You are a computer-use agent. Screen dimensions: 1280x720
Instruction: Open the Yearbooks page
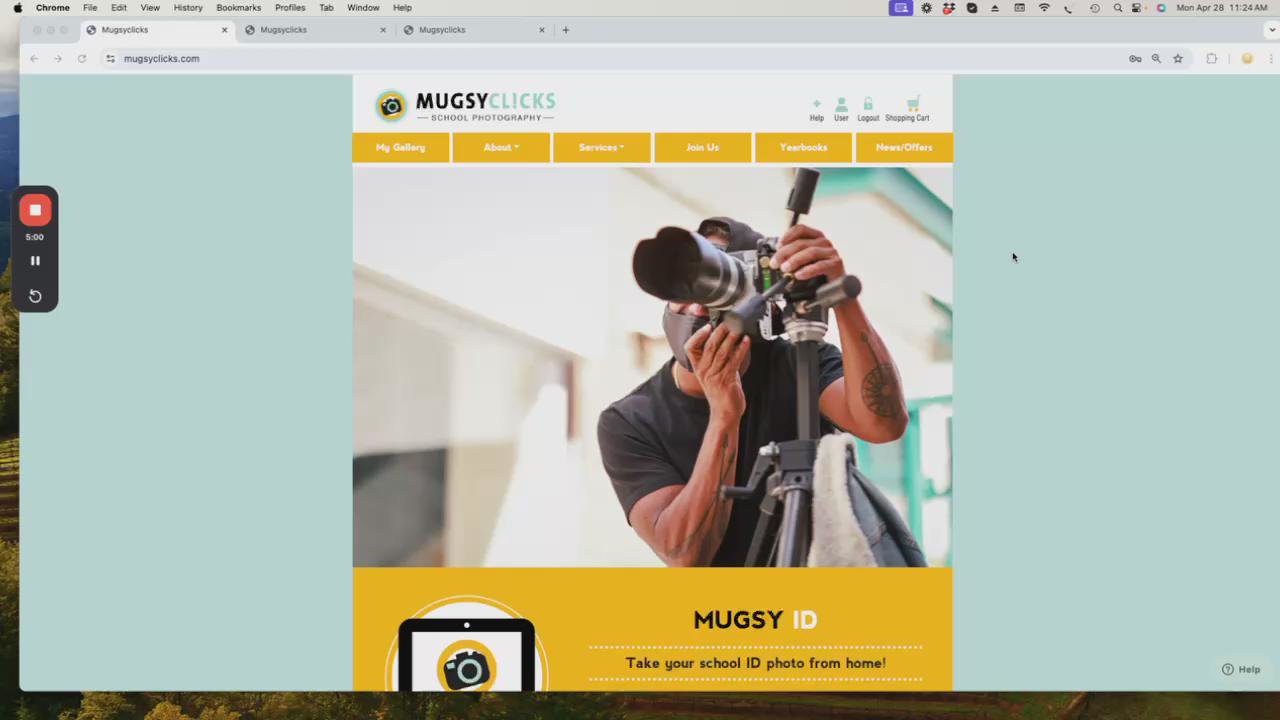click(x=803, y=147)
